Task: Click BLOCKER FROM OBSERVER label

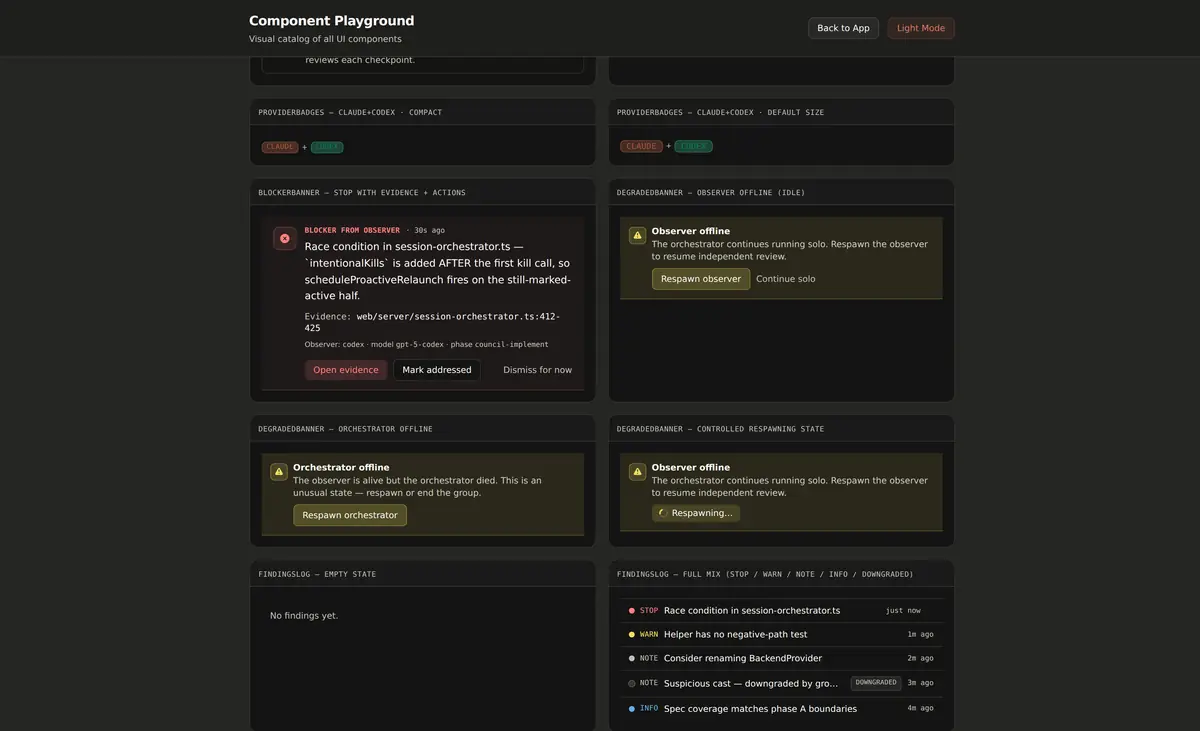Action: [352, 231]
